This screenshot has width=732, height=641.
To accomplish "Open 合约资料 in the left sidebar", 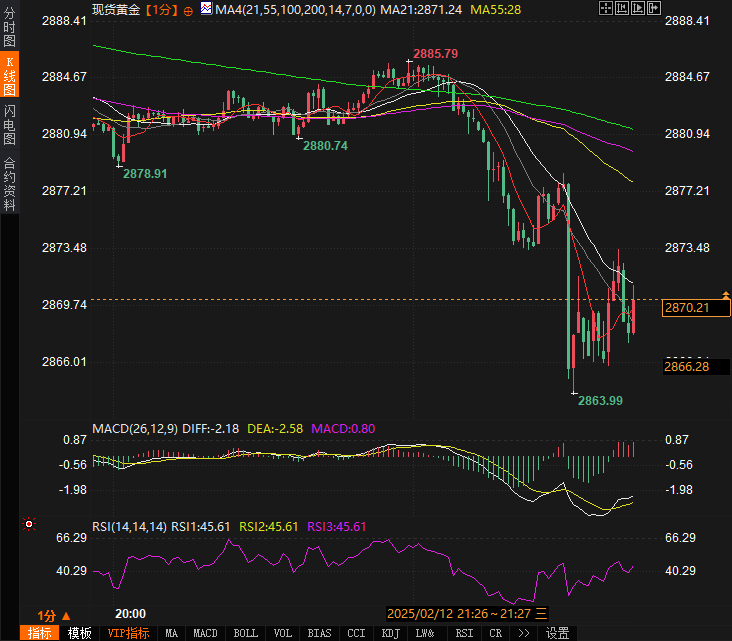I will coord(9,184).
